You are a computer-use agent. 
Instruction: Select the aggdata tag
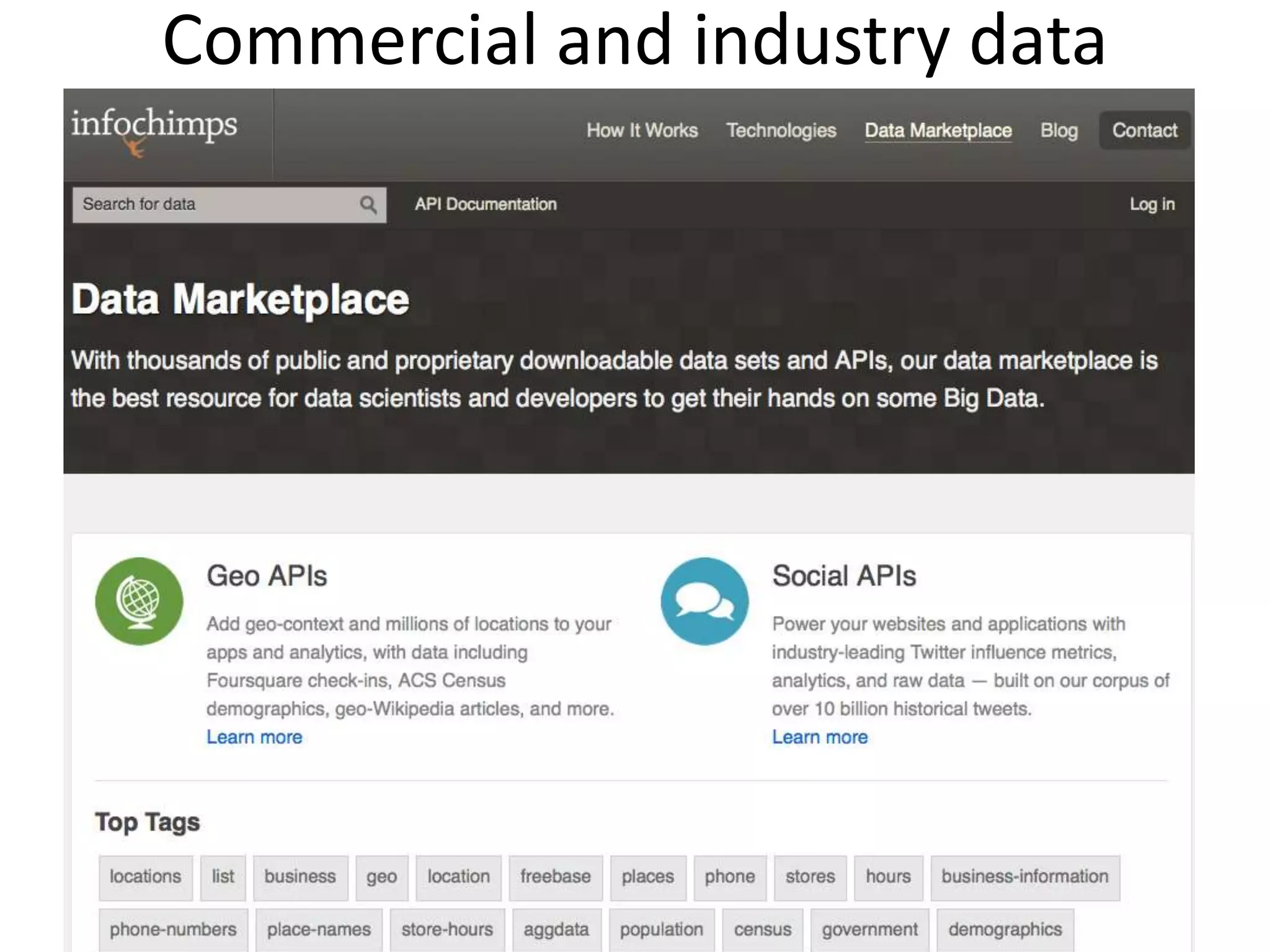click(x=556, y=930)
